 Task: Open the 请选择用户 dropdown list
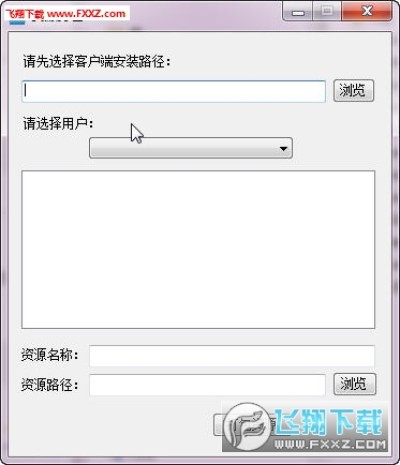click(x=191, y=148)
